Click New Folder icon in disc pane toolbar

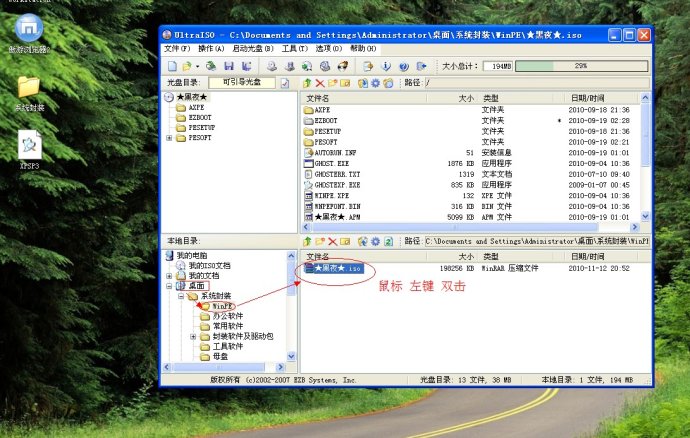[333, 83]
